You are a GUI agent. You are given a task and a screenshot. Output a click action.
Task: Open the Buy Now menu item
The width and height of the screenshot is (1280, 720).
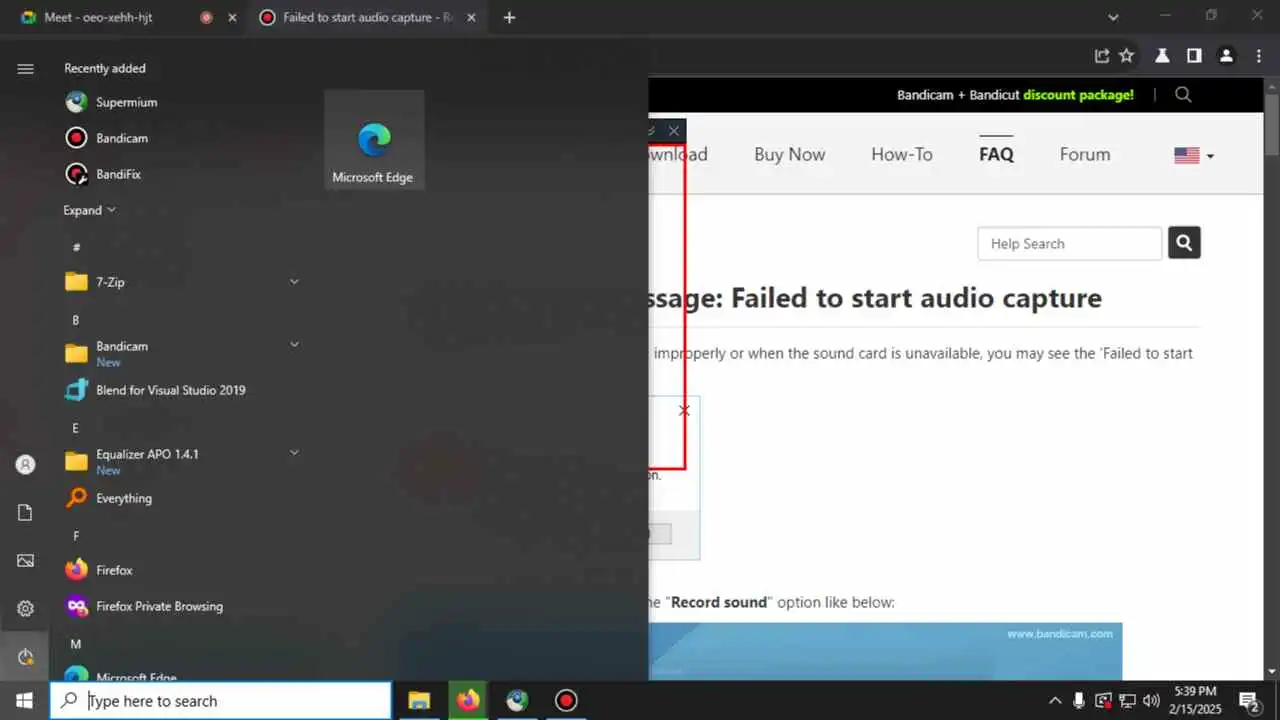(789, 154)
